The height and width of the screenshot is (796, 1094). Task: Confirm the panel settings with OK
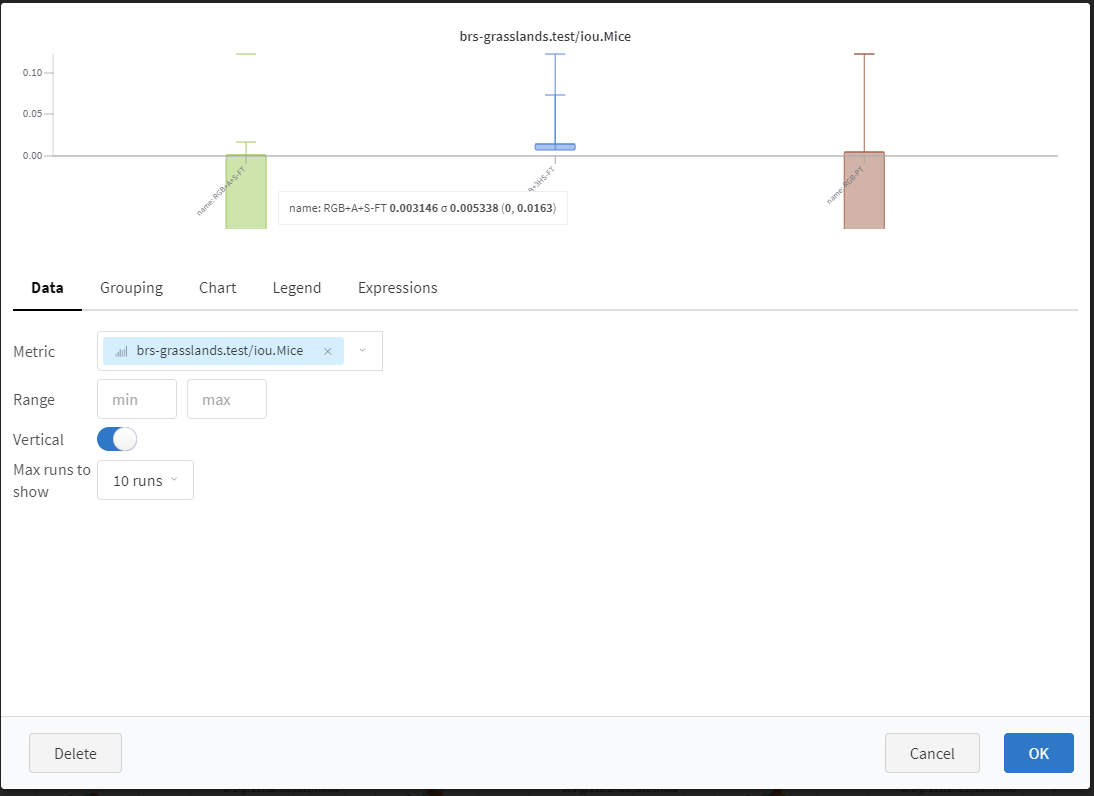coord(1038,753)
